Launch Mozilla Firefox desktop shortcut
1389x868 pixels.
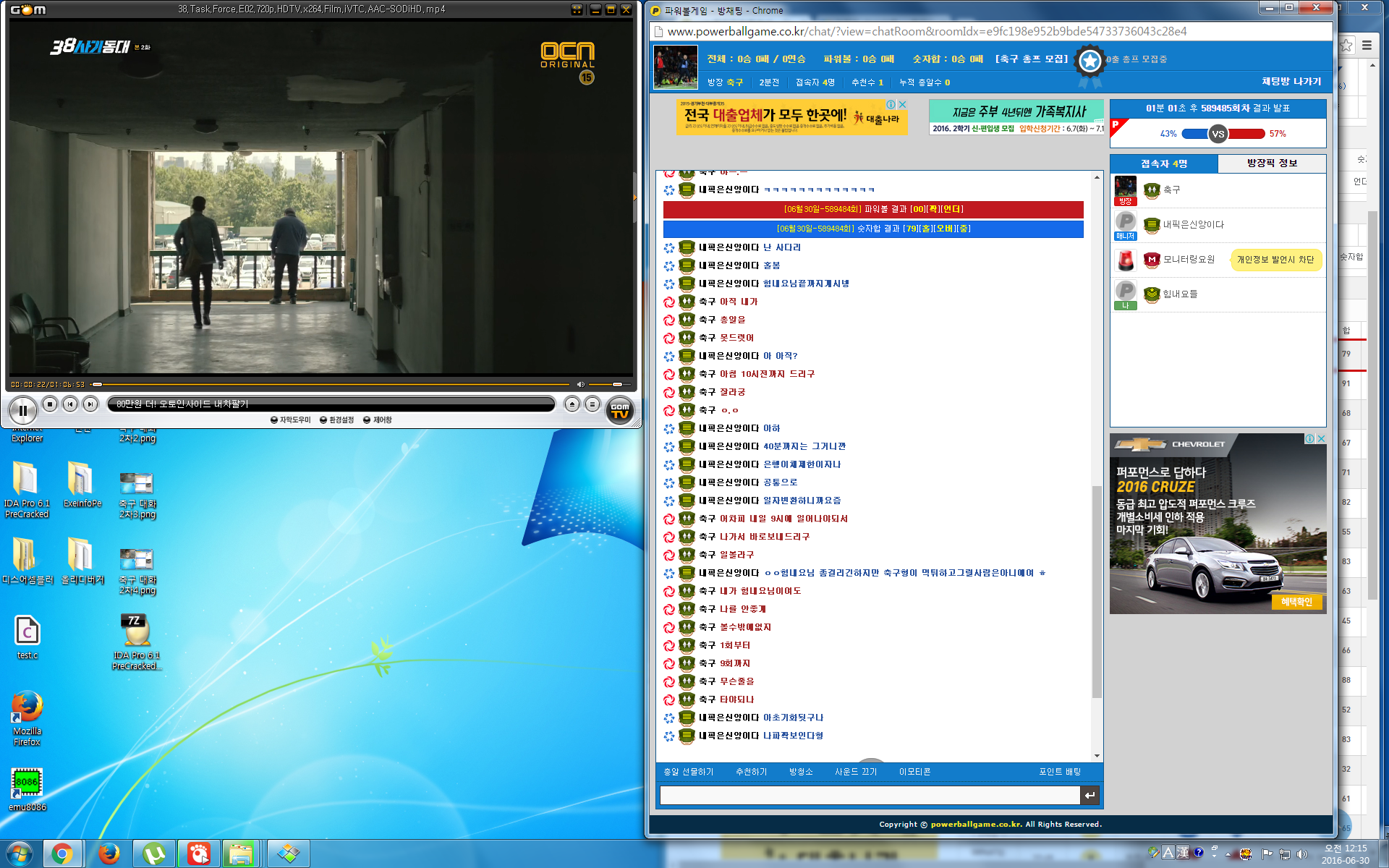[27, 718]
